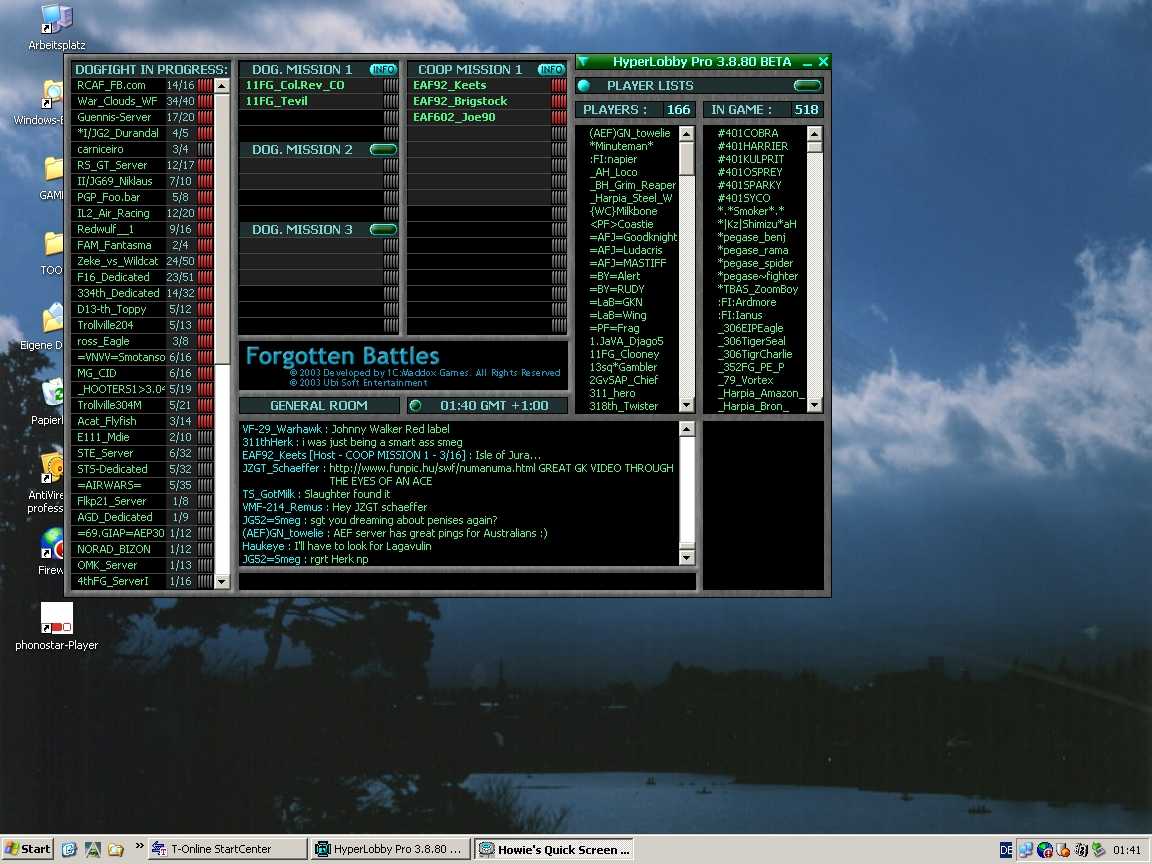Click the IN GAME list scroll-down arrow

pyautogui.click(x=814, y=405)
